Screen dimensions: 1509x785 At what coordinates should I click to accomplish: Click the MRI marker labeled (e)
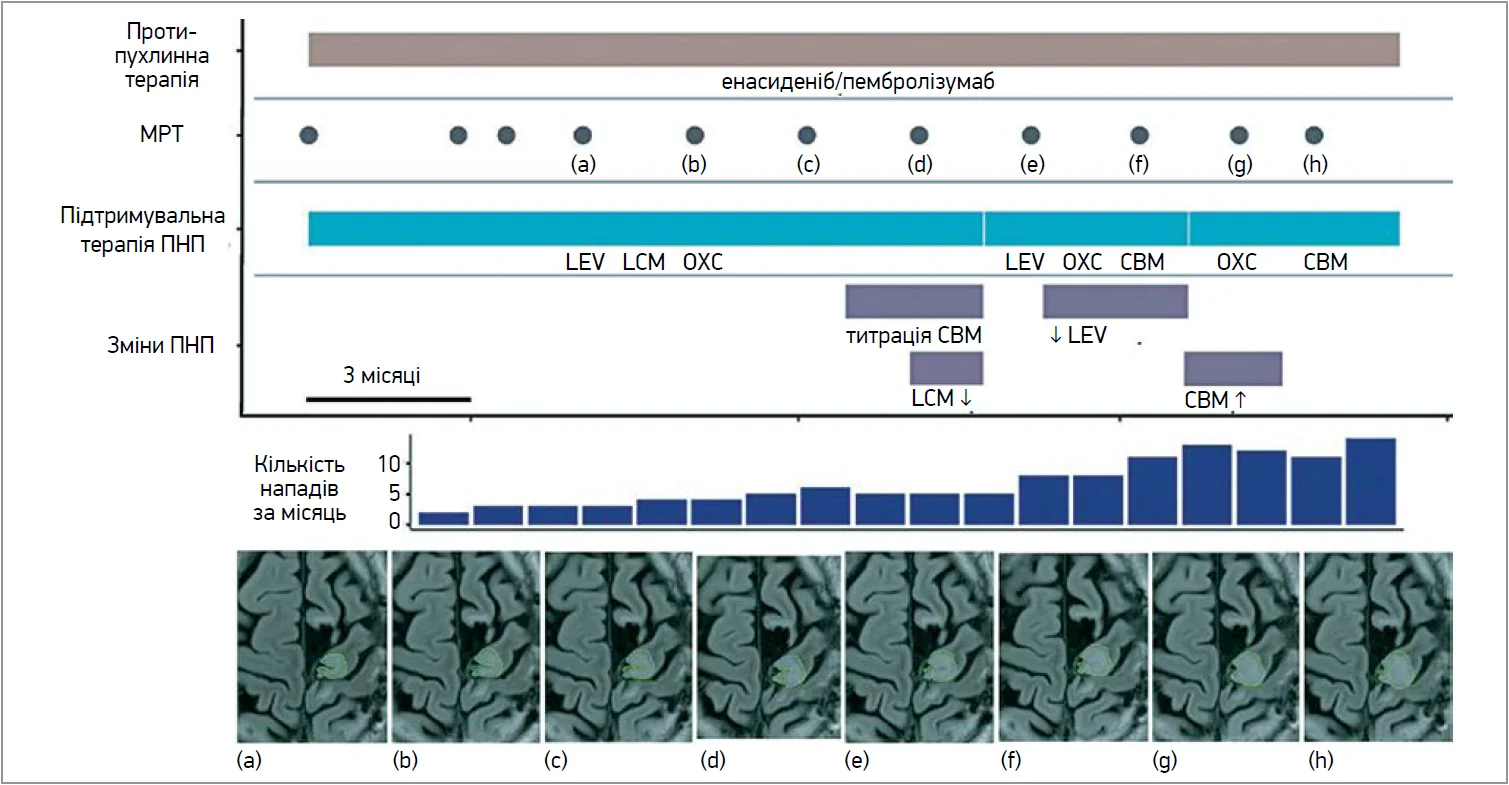1029,135
